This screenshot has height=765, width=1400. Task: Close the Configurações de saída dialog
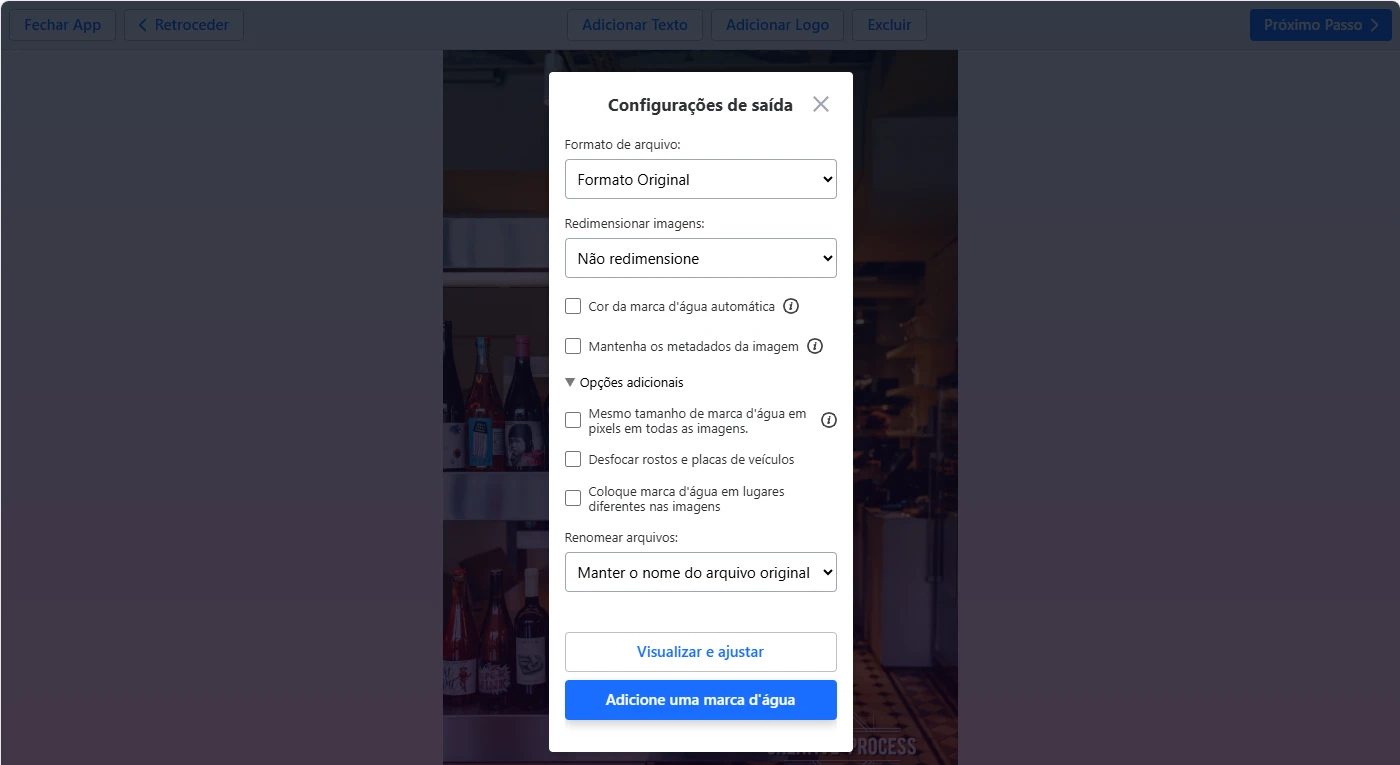820,103
